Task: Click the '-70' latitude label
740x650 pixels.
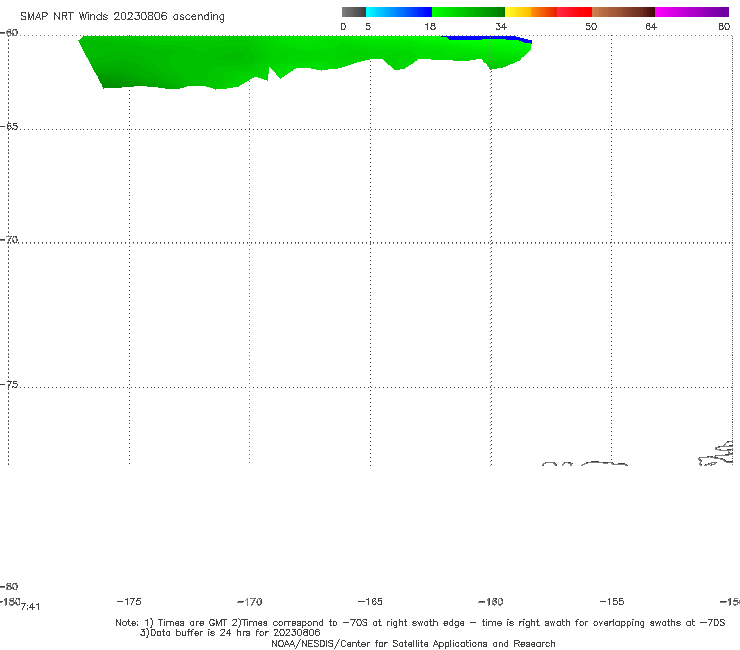Action: tap(9, 240)
